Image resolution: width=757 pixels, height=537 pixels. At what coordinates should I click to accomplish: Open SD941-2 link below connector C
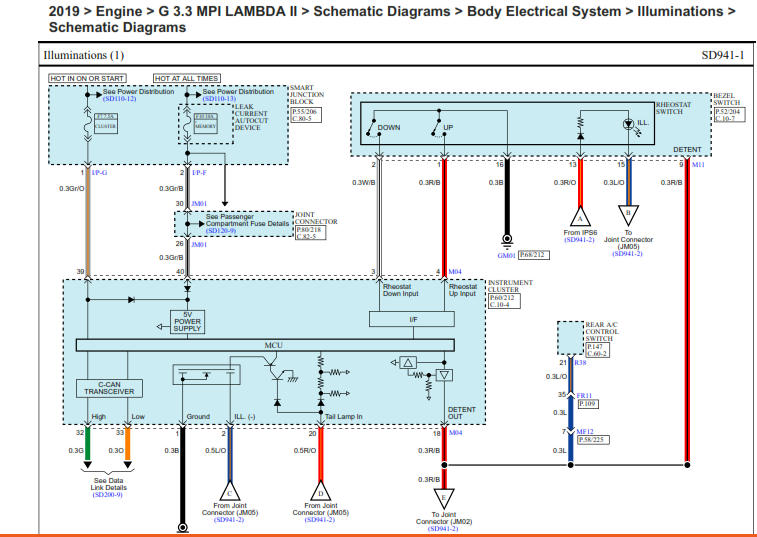pos(229,520)
